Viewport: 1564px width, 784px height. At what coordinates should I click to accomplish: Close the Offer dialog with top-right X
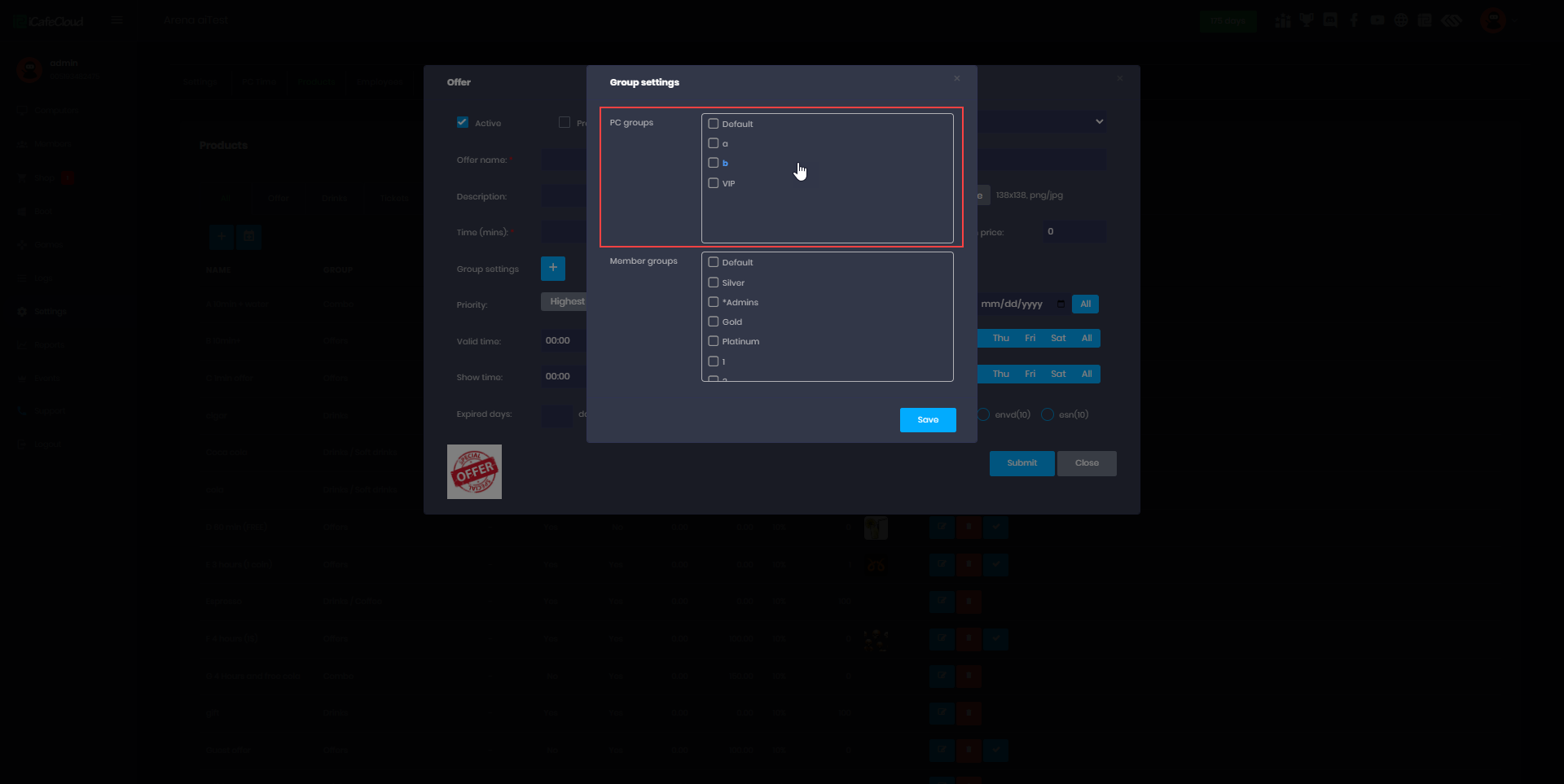[x=1120, y=78]
